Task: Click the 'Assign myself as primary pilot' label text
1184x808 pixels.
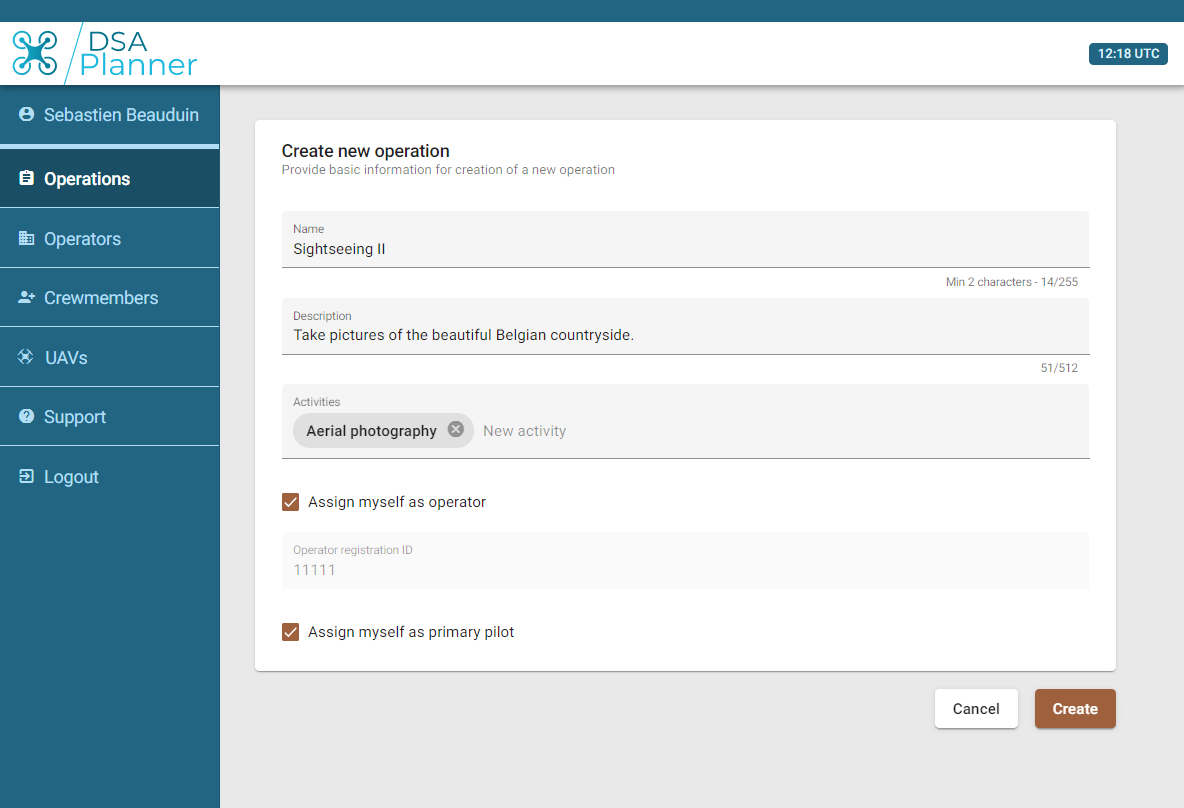Action: [411, 632]
